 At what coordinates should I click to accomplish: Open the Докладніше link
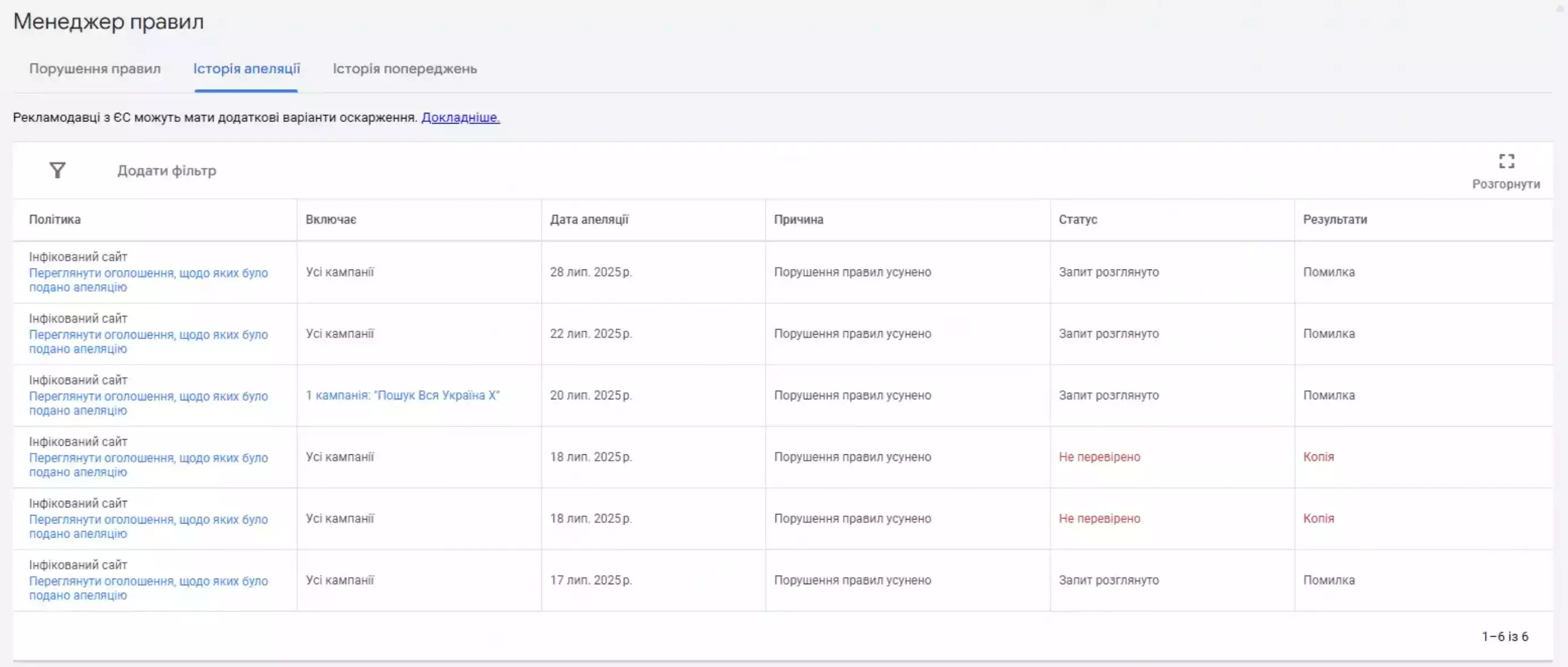460,117
